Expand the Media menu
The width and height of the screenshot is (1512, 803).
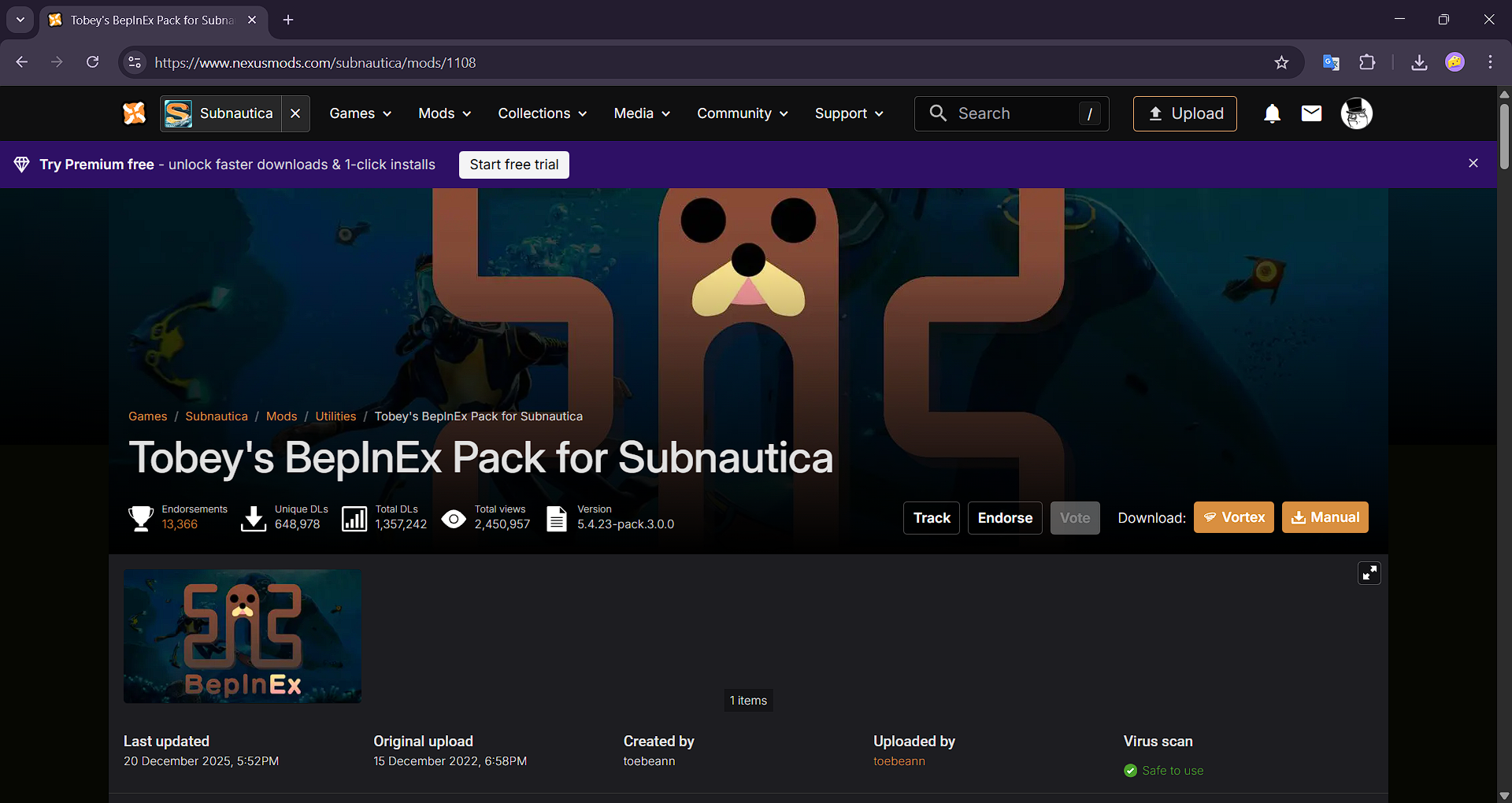pos(643,113)
